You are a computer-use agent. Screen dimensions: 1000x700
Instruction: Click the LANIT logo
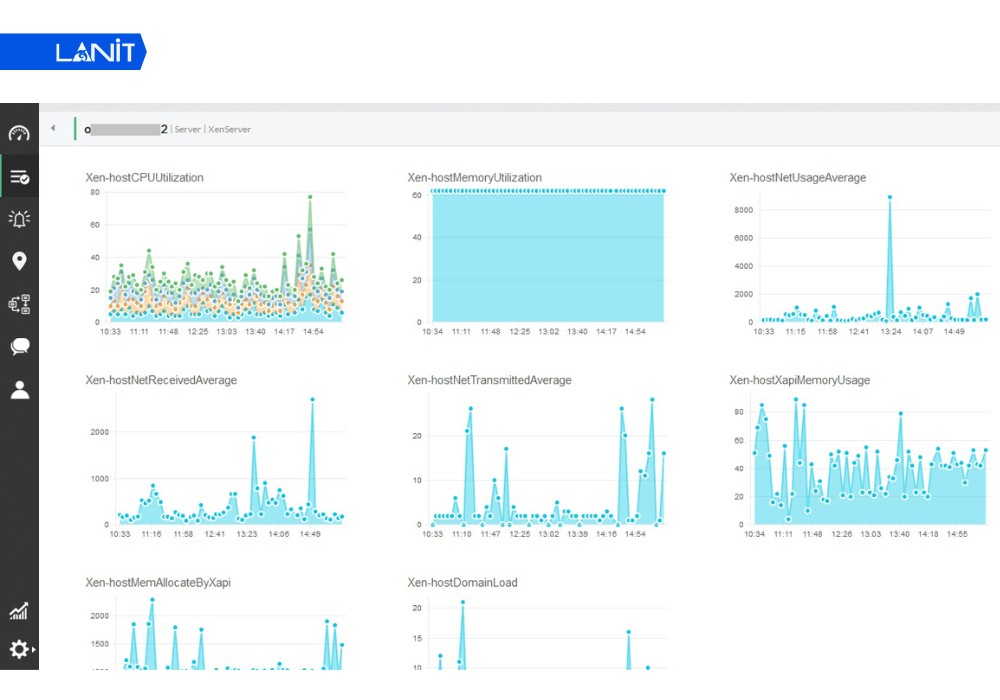click(x=94, y=53)
